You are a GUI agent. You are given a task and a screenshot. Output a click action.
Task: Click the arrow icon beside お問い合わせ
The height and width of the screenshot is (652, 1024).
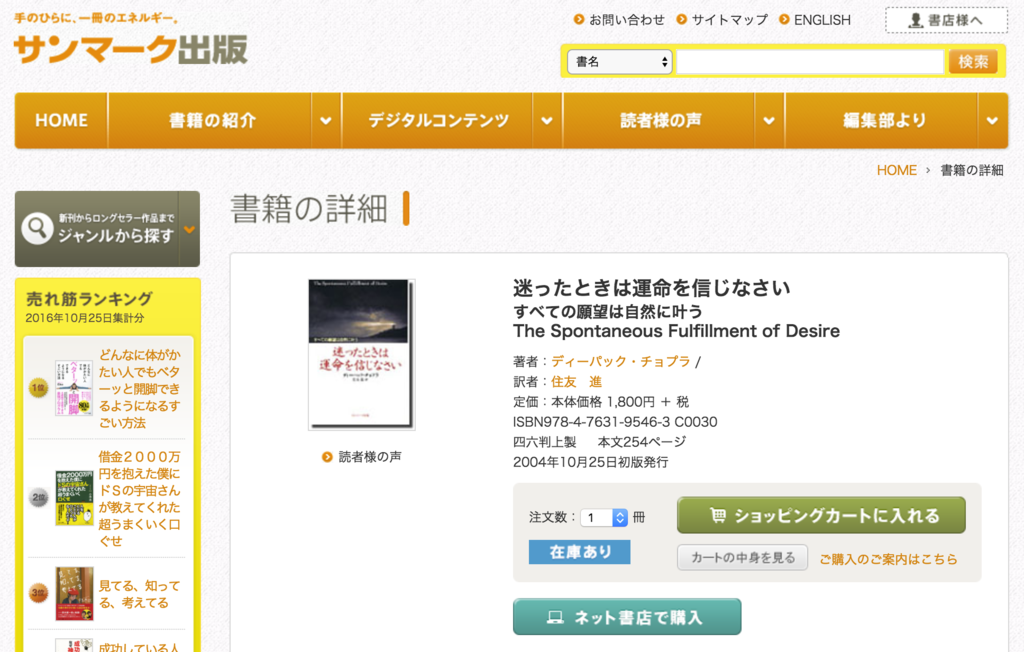(579, 20)
